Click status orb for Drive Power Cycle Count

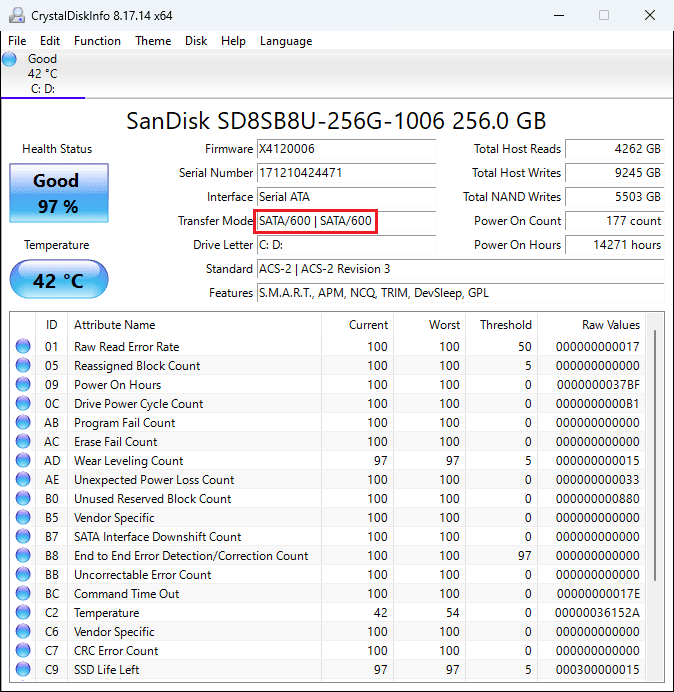pos(23,403)
